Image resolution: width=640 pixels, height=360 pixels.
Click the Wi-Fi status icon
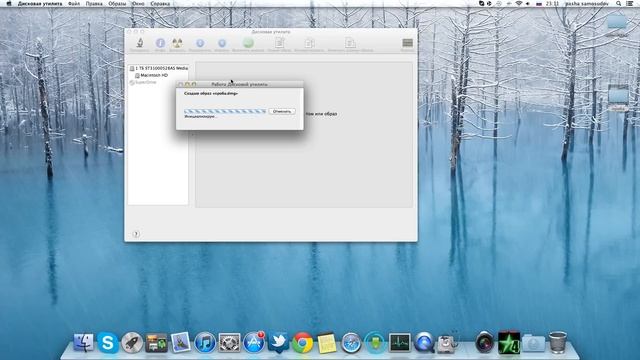click(519, 4)
